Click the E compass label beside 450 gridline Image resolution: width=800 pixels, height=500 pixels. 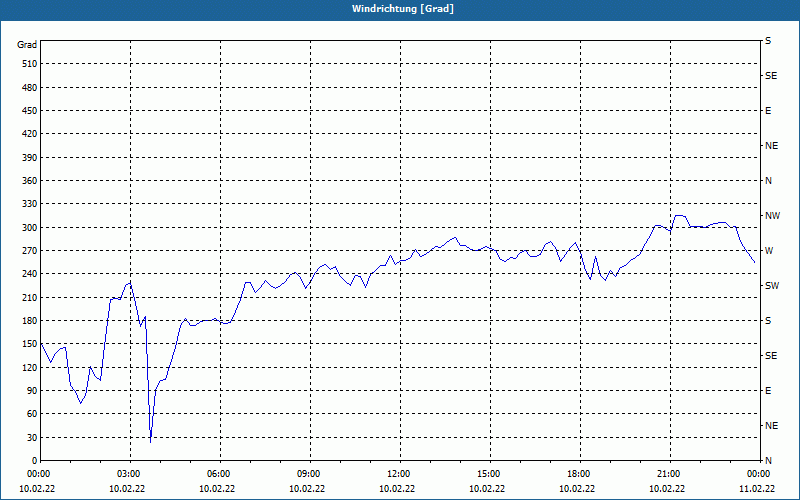(x=768, y=111)
